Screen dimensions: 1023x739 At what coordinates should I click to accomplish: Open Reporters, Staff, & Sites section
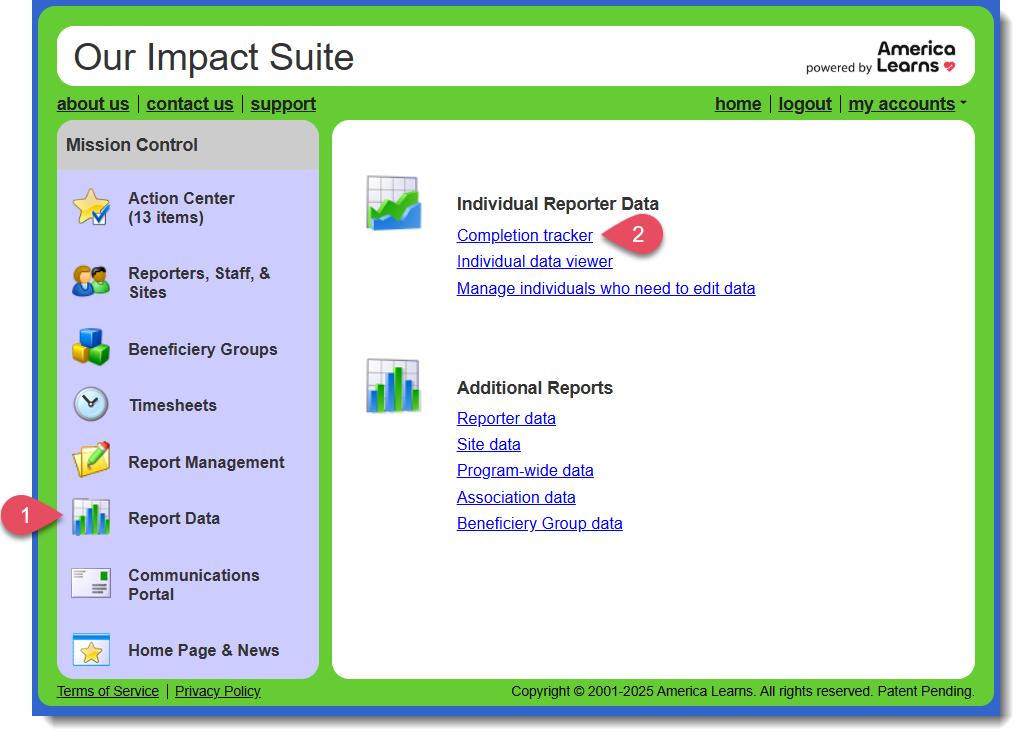pos(199,283)
